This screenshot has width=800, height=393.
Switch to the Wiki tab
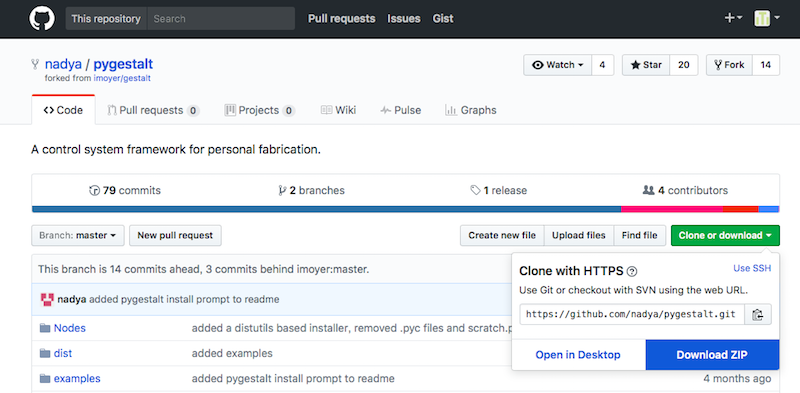[338, 110]
